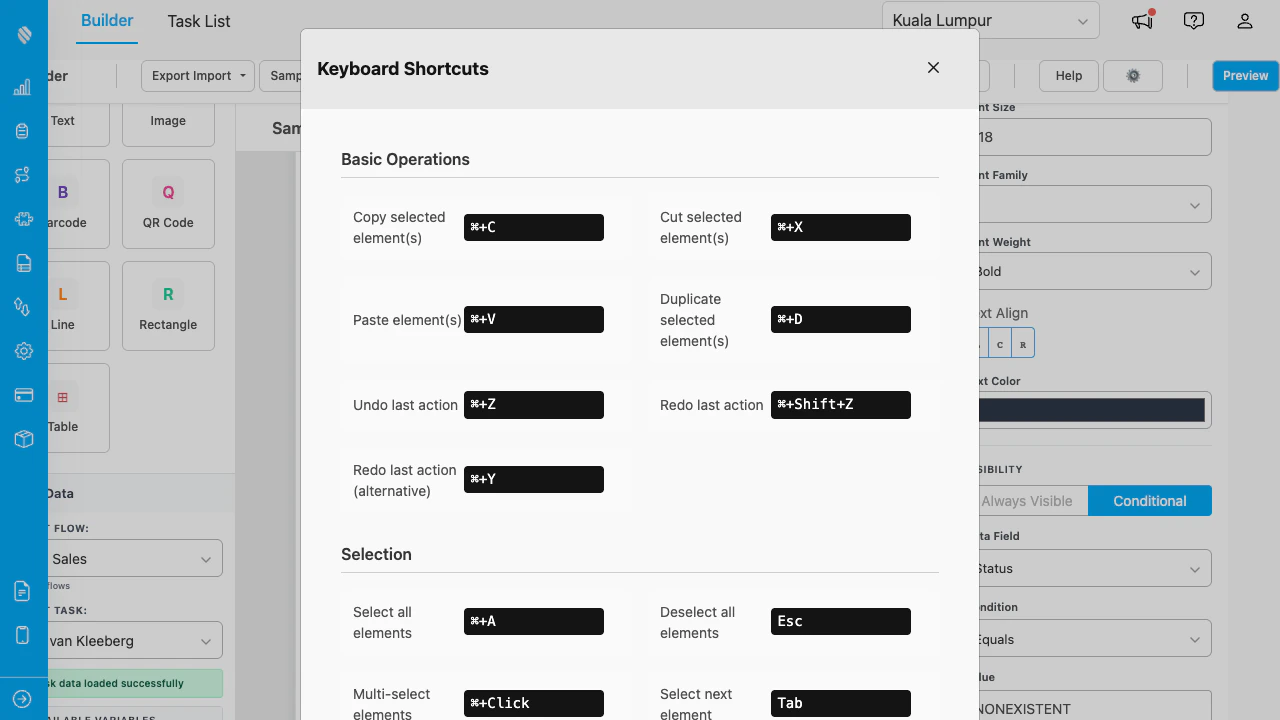Open the analytics bar chart icon in sidebar
The image size is (1280, 720).
(22, 86)
